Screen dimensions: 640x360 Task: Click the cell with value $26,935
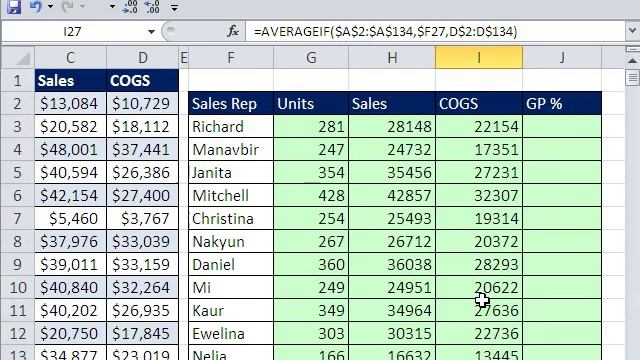click(x=142, y=310)
